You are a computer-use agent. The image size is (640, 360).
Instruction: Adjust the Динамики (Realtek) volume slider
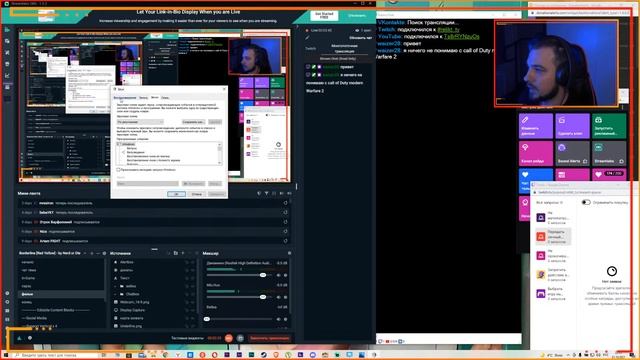pos(240,275)
